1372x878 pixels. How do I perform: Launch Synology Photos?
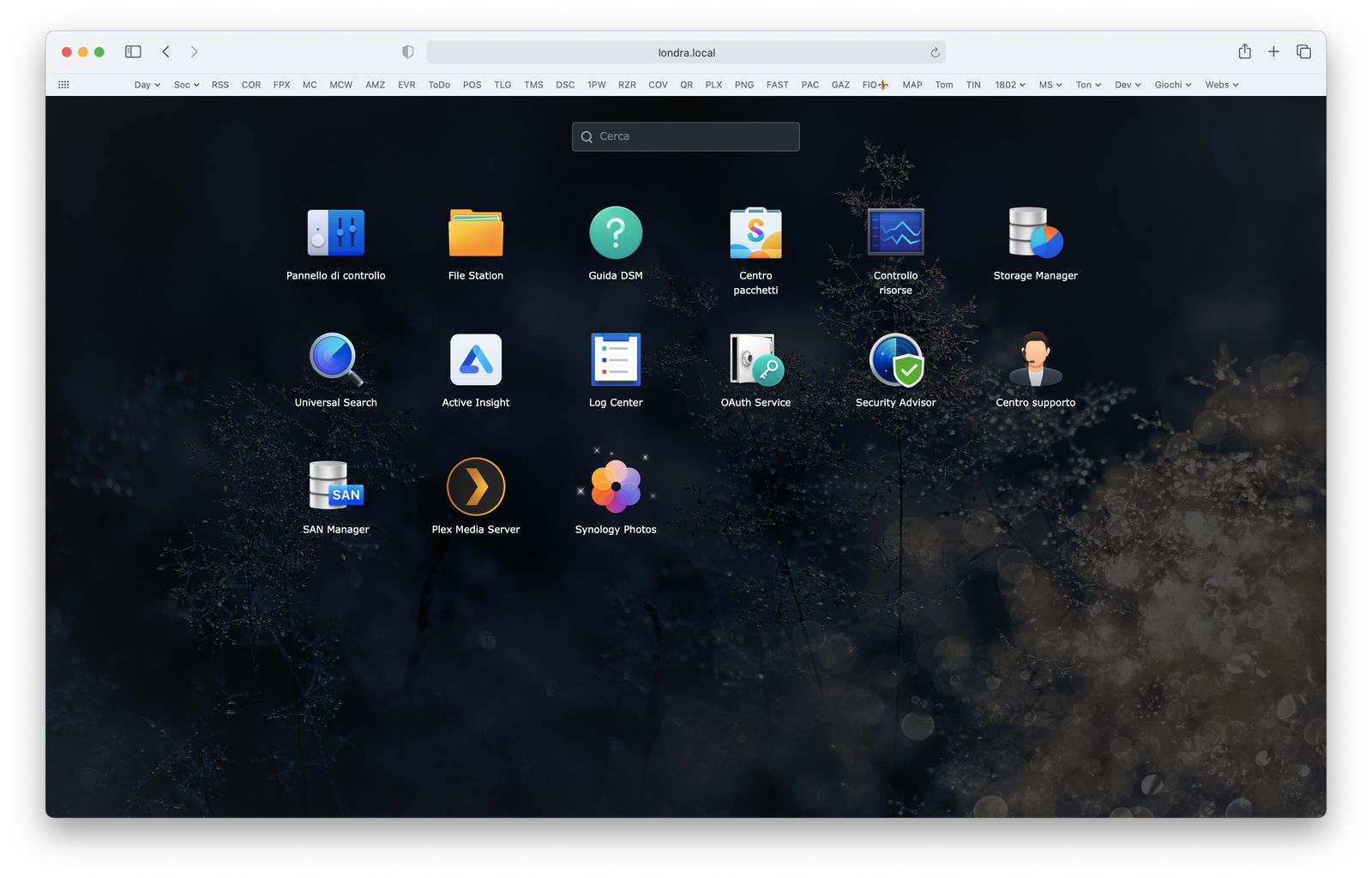[x=616, y=486]
